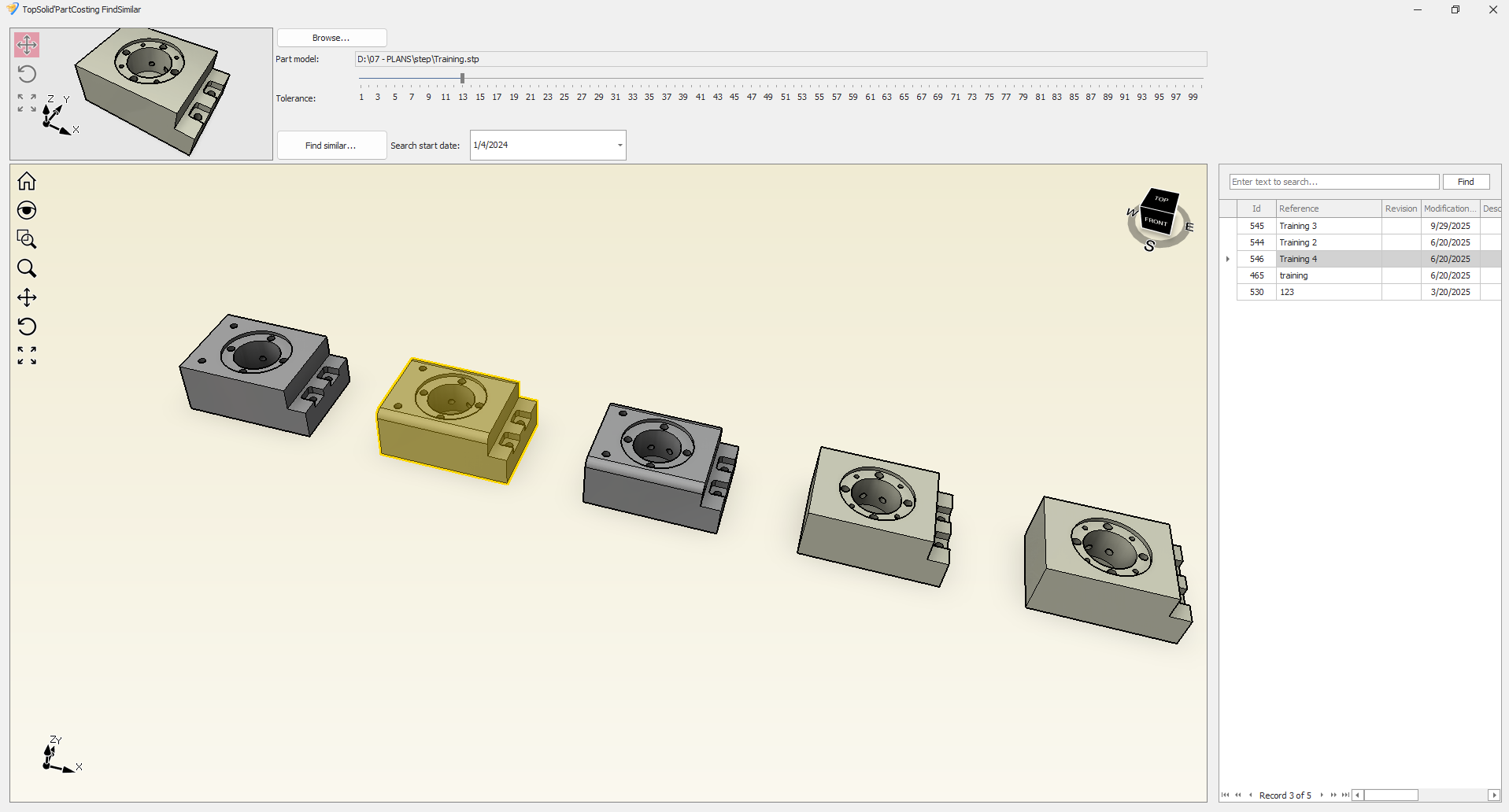Click the Find similar... button
This screenshot has height=812, width=1509.
[331, 146]
